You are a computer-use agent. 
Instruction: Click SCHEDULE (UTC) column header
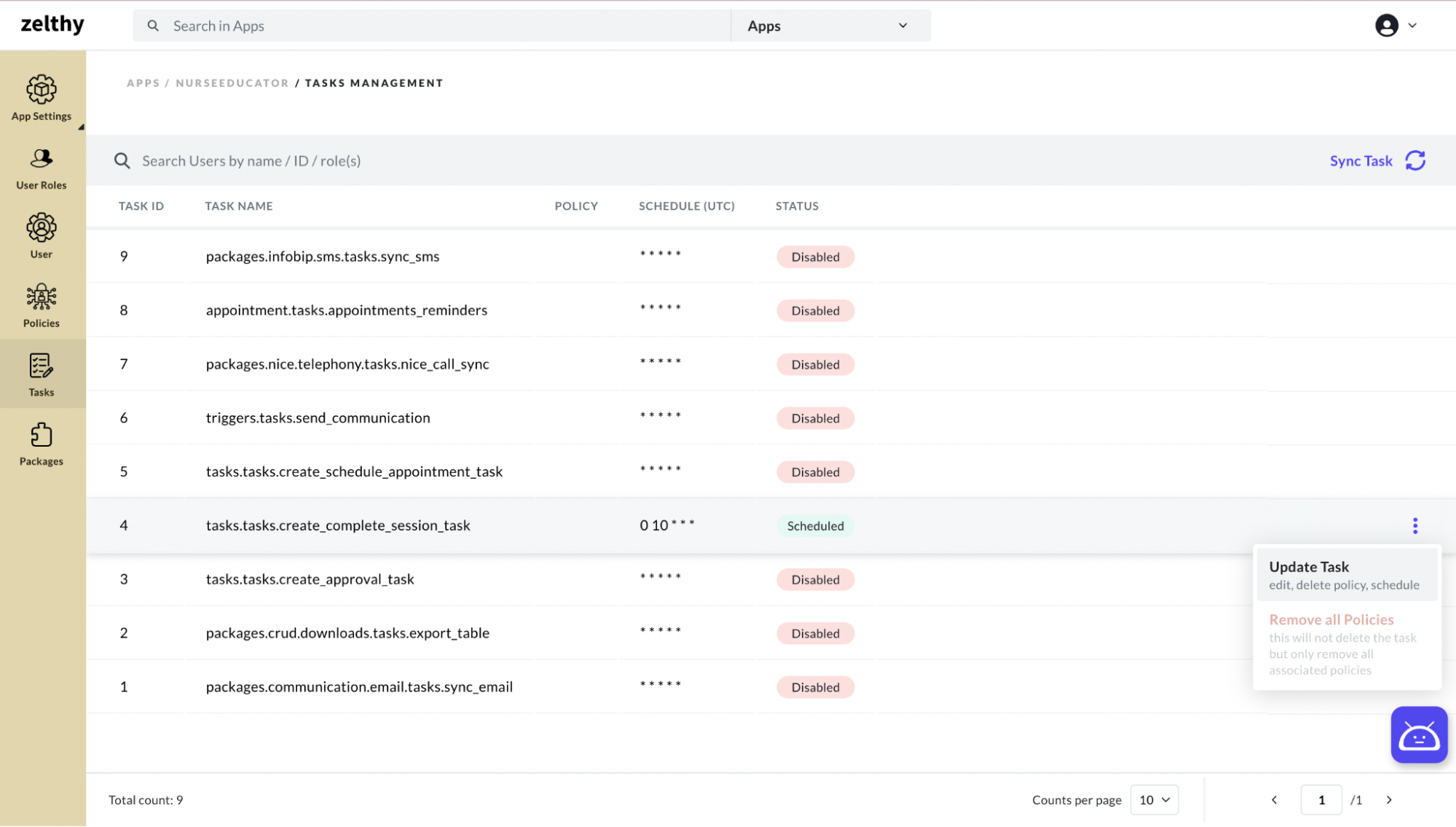click(x=687, y=206)
